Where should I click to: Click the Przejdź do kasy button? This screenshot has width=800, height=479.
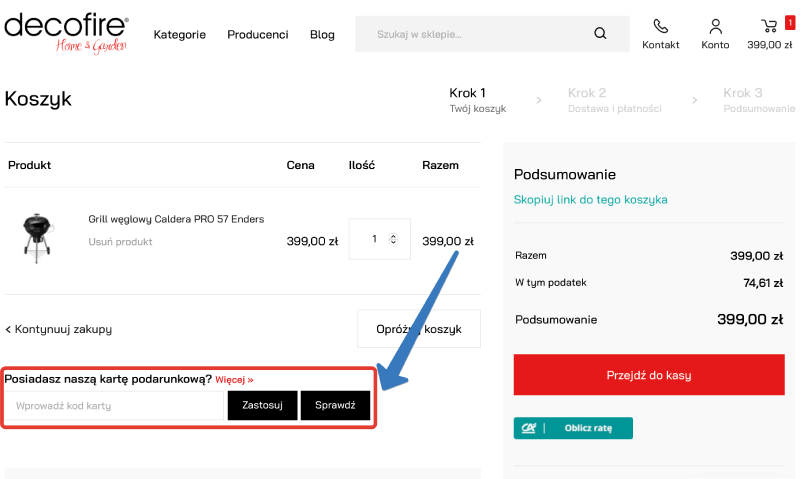(648, 376)
